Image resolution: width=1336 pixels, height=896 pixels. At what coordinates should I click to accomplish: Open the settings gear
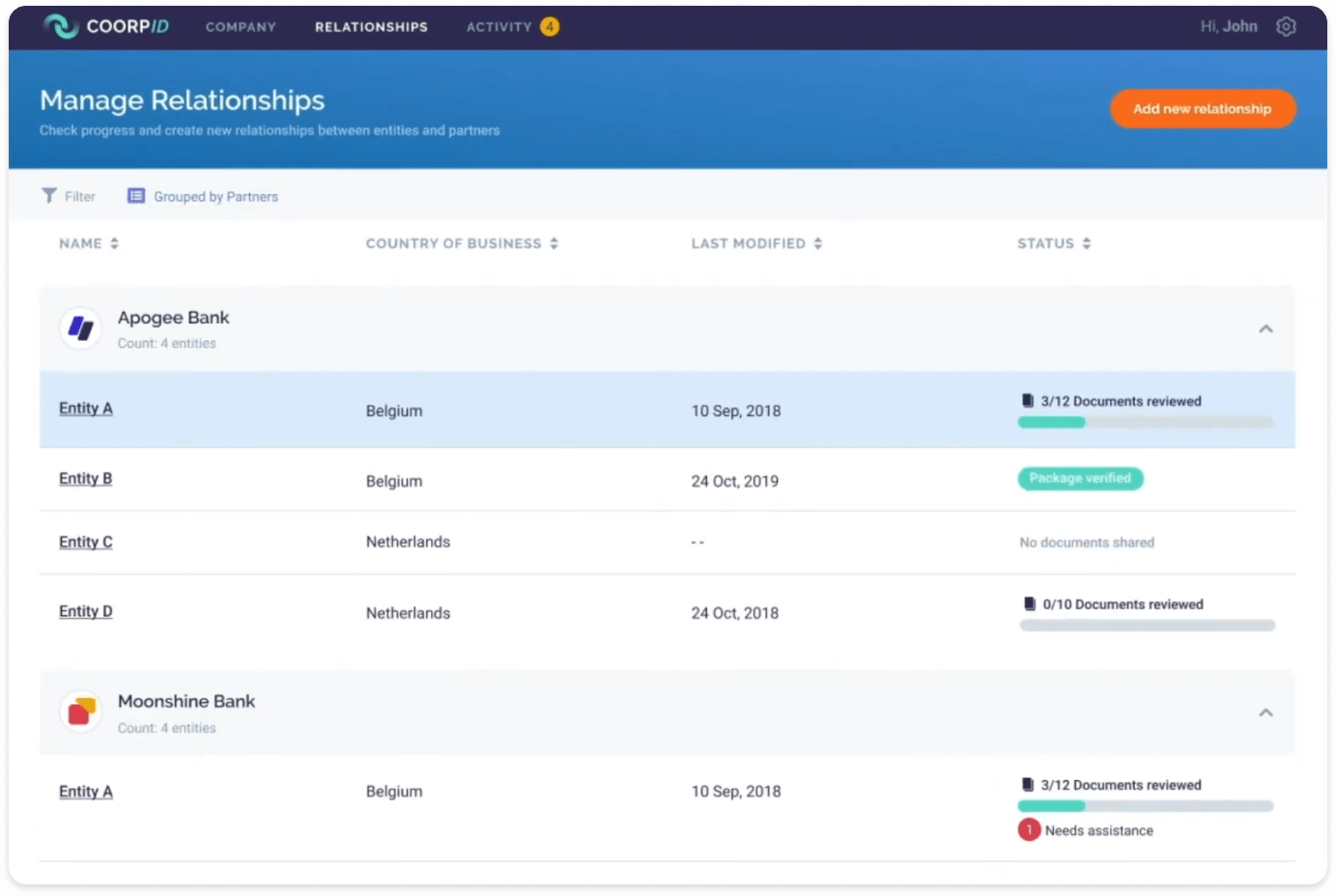pos(1286,26)
